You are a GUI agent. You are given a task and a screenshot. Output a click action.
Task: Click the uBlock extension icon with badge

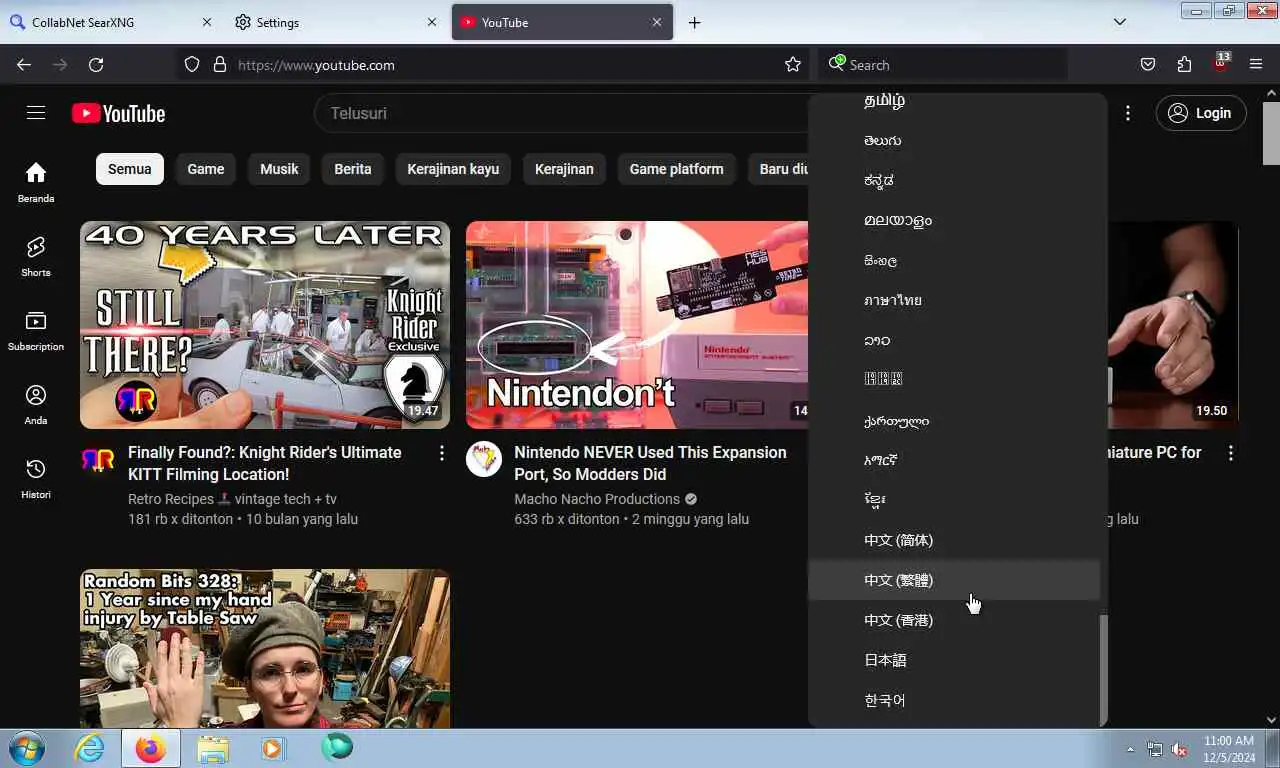(1220, 63)
